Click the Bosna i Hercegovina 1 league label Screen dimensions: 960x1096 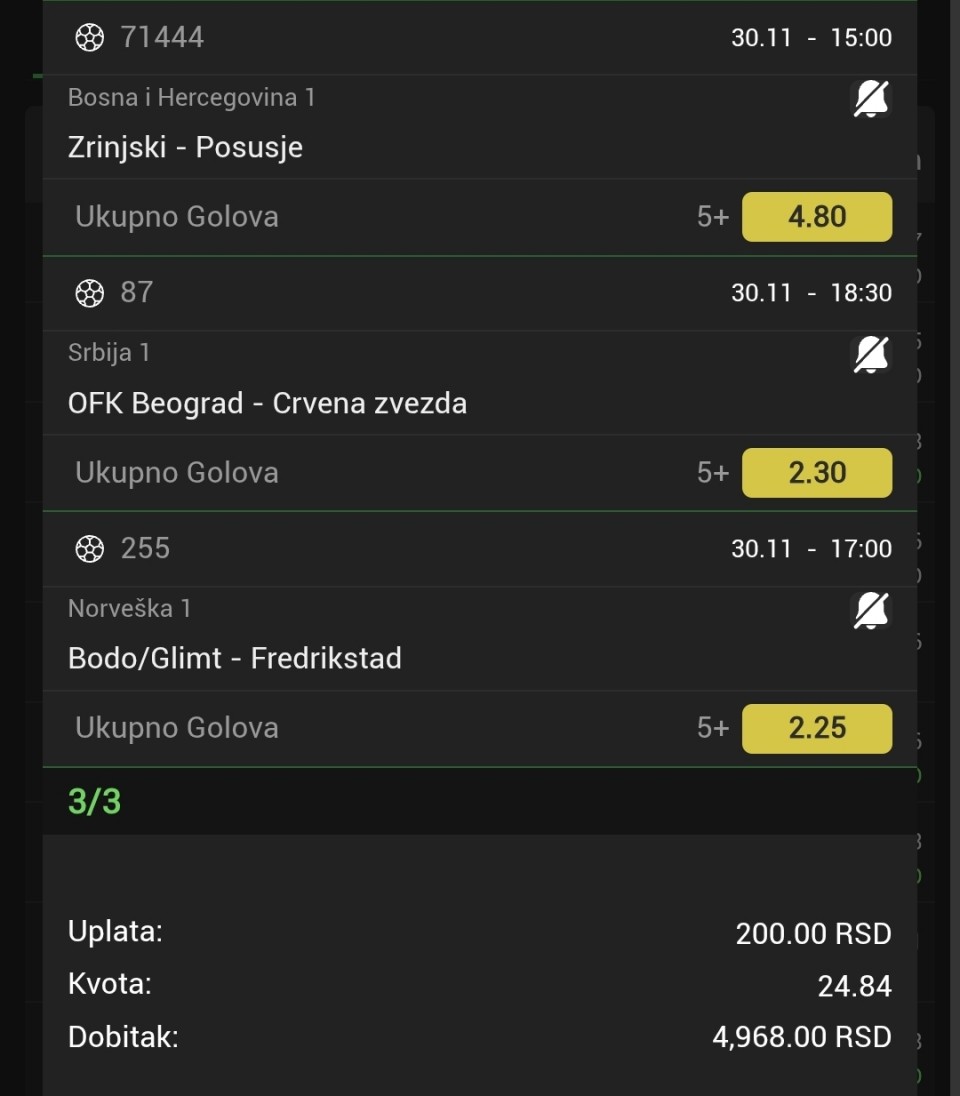(x=191, y=97)
